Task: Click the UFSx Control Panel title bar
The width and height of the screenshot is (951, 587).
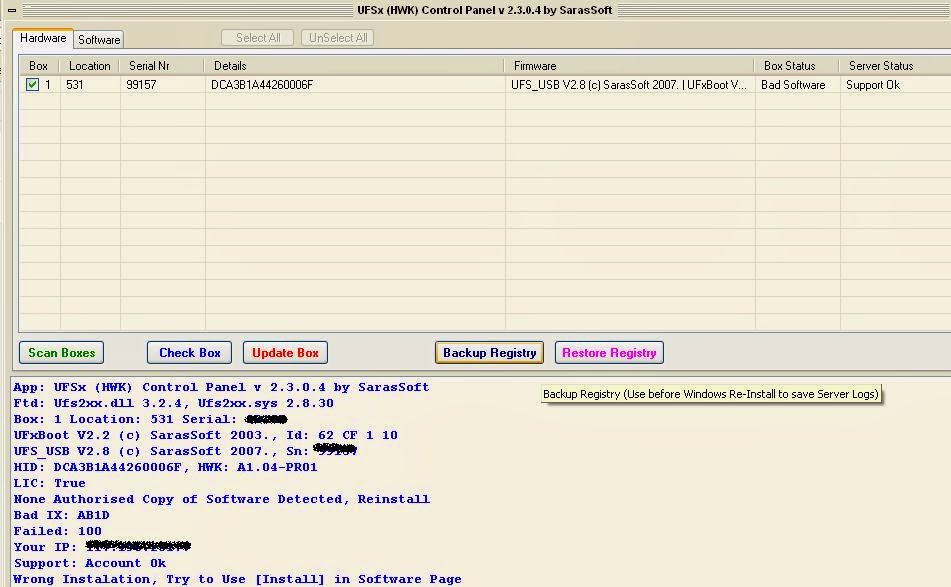Action: point(475,10)
